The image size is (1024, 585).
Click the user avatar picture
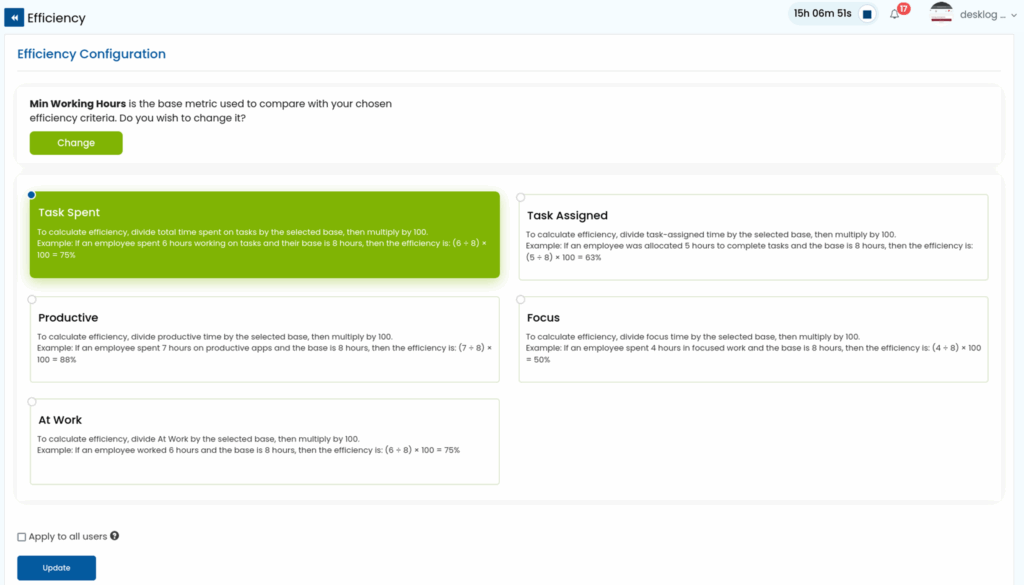(941, 14)
